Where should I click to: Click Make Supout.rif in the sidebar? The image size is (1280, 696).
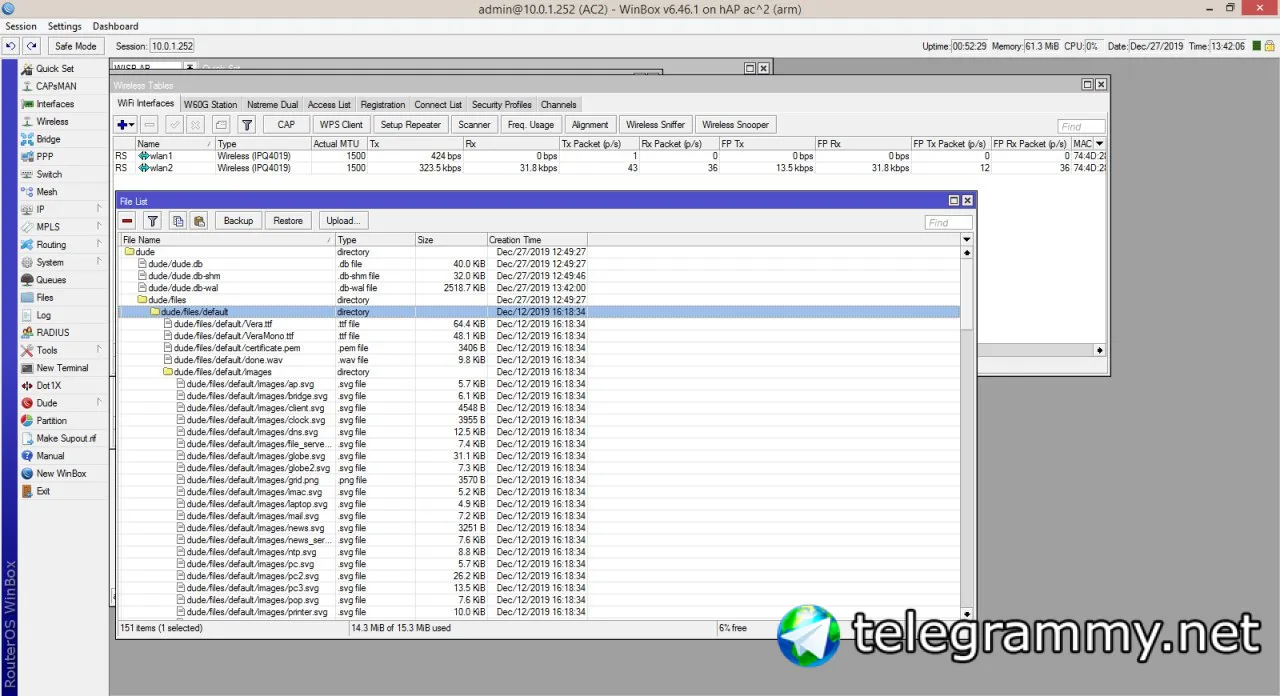(66, 438)
